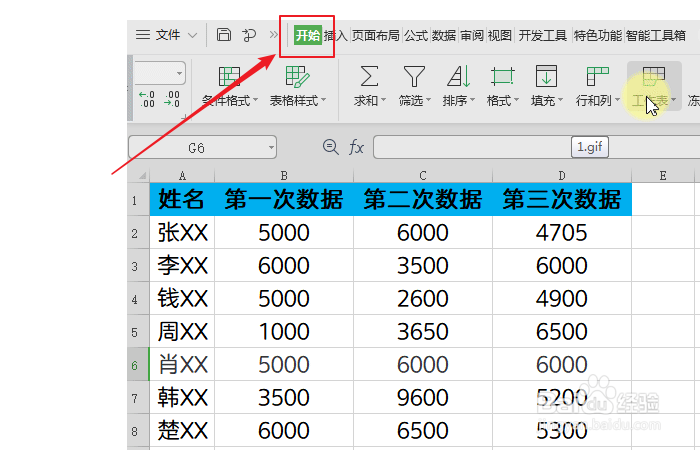Switch to the 视图 tab
This screenshot has height=450, width=700.
pos(500,35)
